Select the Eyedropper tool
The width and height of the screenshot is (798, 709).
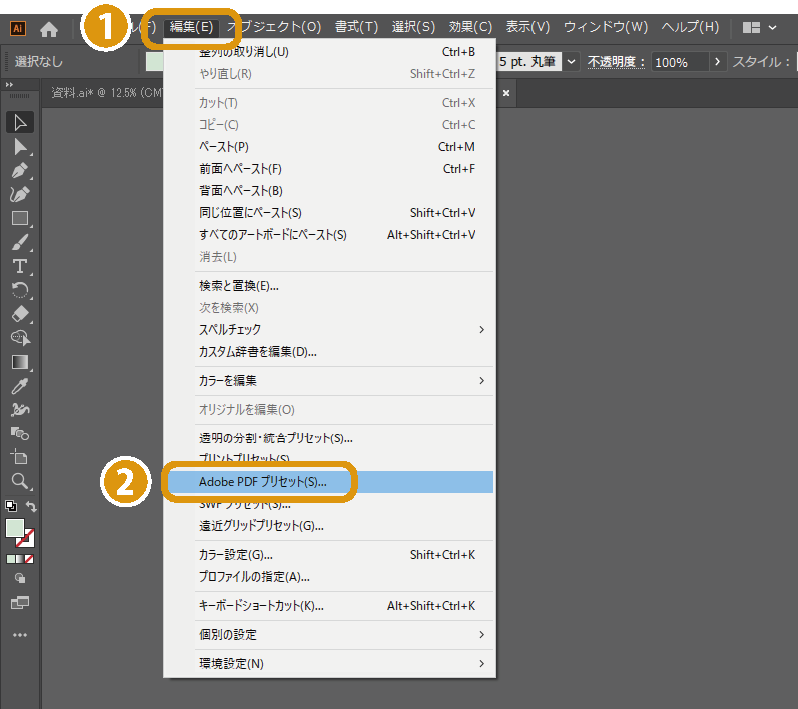tap(20, 386)
